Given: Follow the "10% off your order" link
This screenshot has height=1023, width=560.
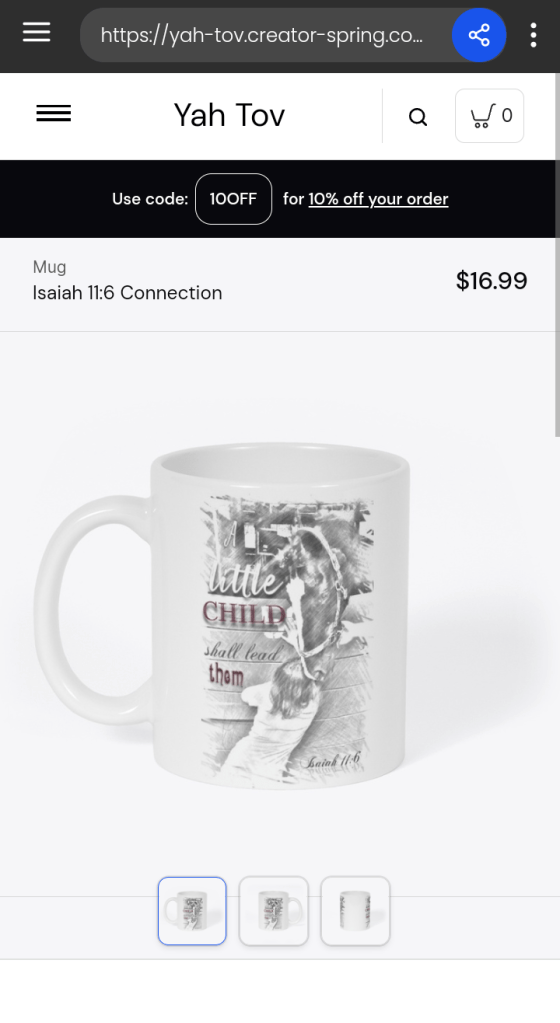Looking at the screenshot, I should [x=379, y=199].
